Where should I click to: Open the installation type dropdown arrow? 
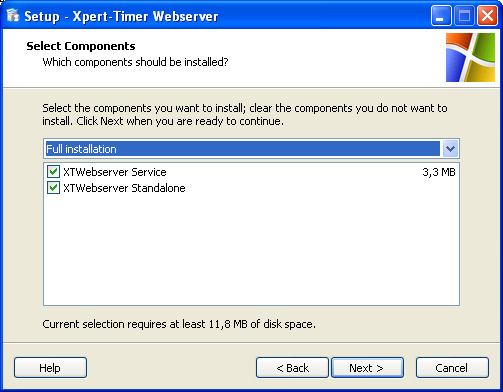[450, 149]
